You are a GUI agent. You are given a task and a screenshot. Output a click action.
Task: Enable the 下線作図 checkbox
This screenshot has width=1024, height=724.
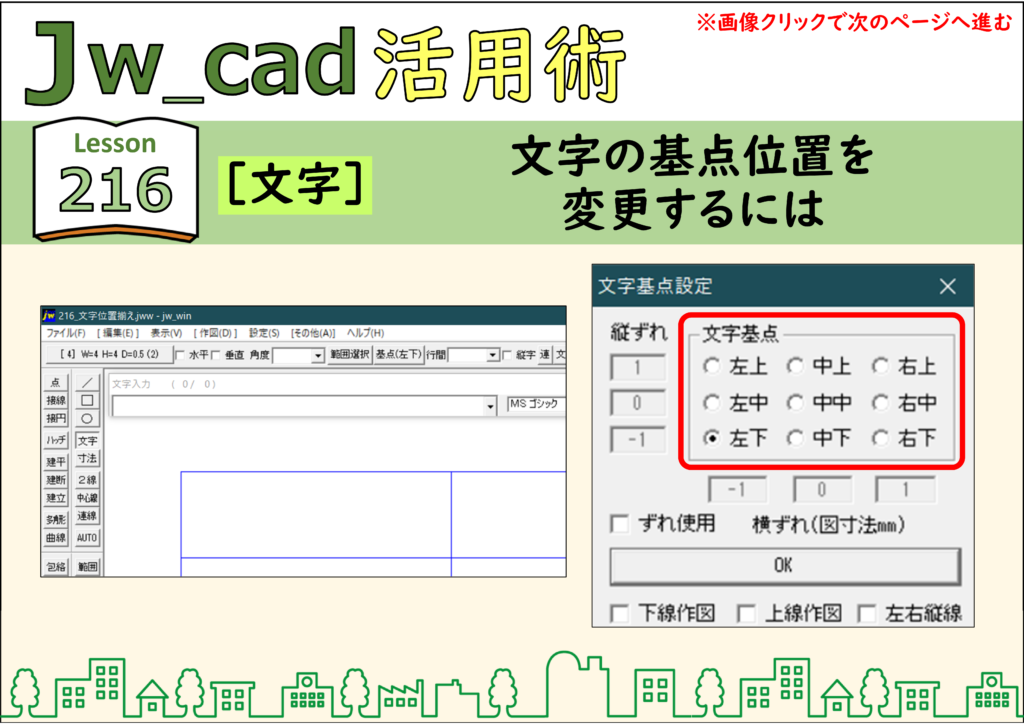(620, 613)
